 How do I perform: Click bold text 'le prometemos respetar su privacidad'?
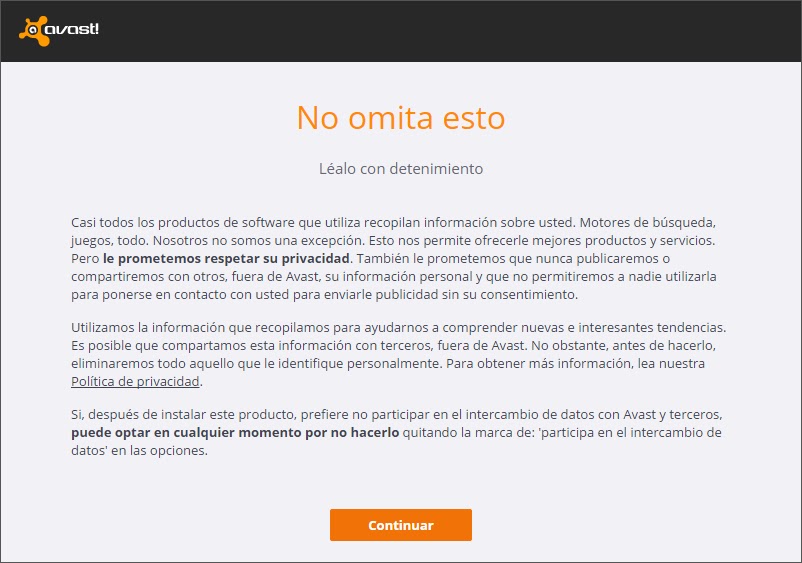226,258
